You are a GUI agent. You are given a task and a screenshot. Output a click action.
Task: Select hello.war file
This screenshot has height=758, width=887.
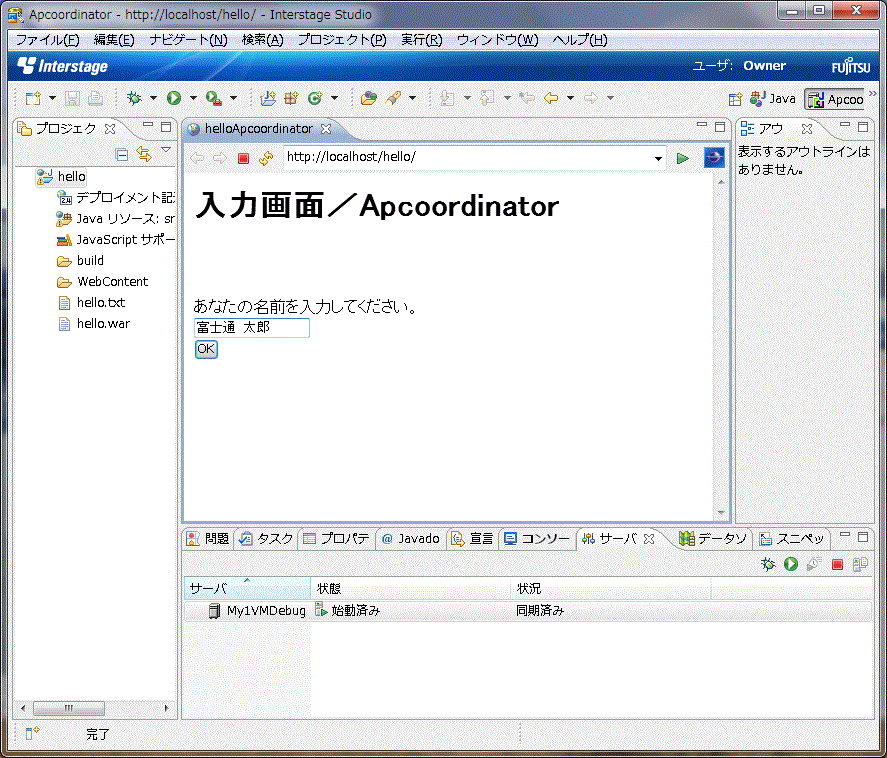coord(94,324)
